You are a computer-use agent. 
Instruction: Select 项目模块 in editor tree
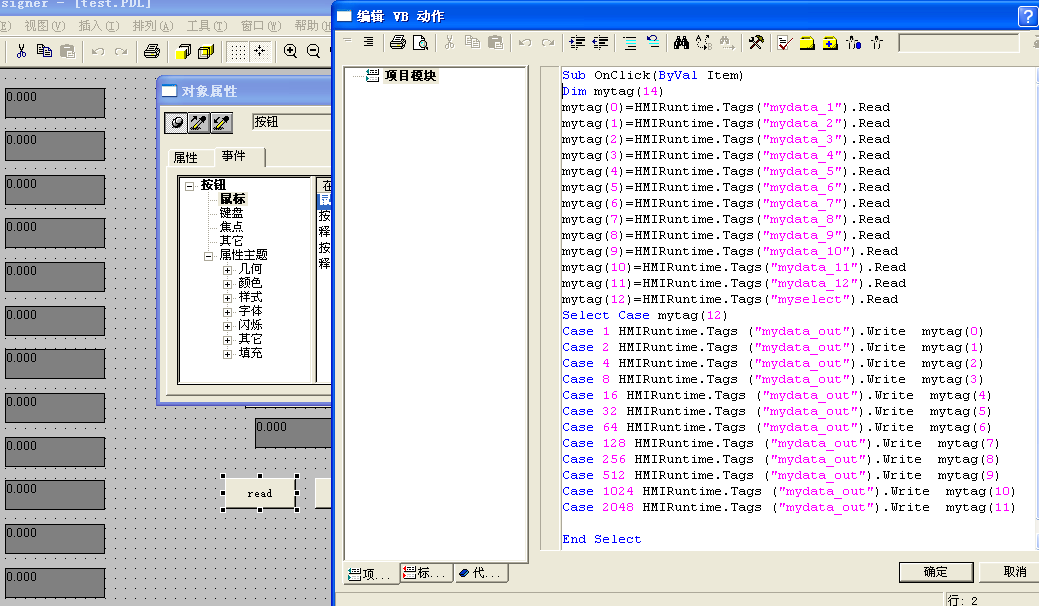click(x=410, y=76)
